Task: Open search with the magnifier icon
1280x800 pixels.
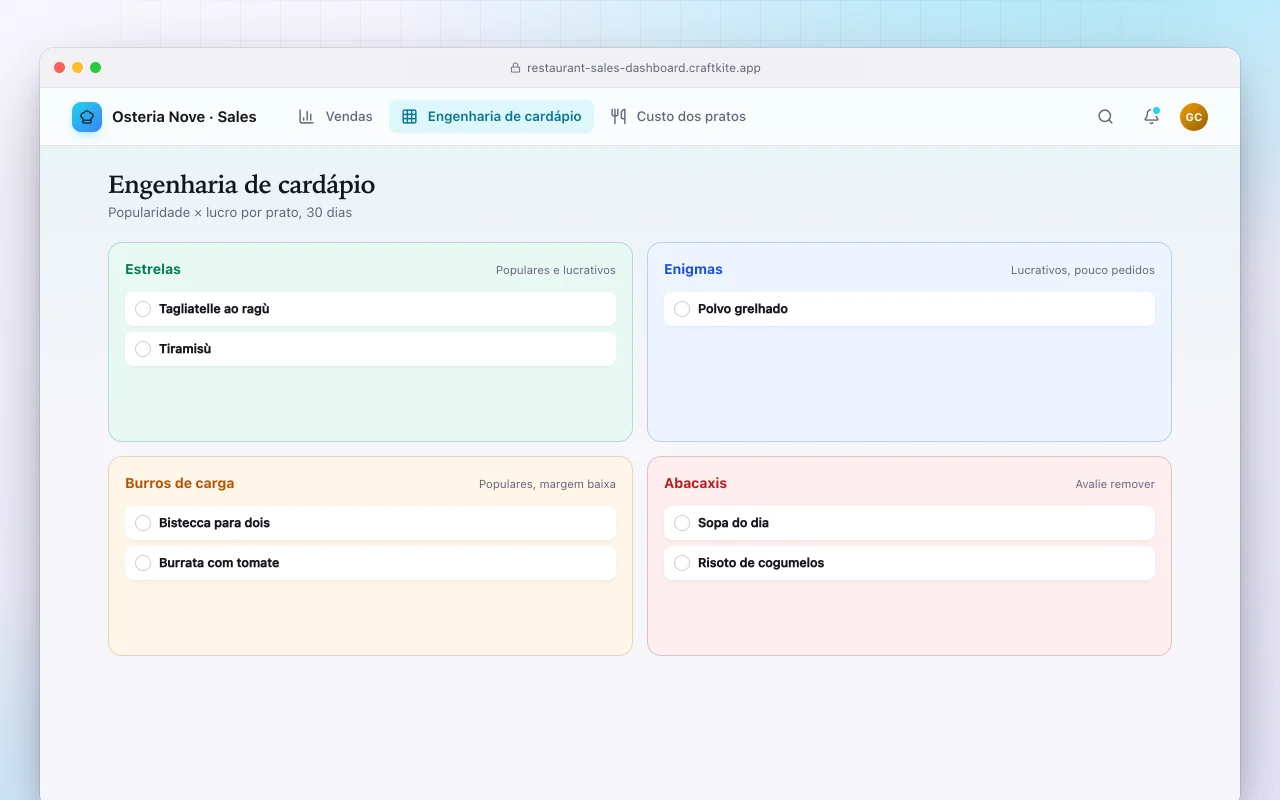Action: pyautogui.click(x=1105, y=117)
